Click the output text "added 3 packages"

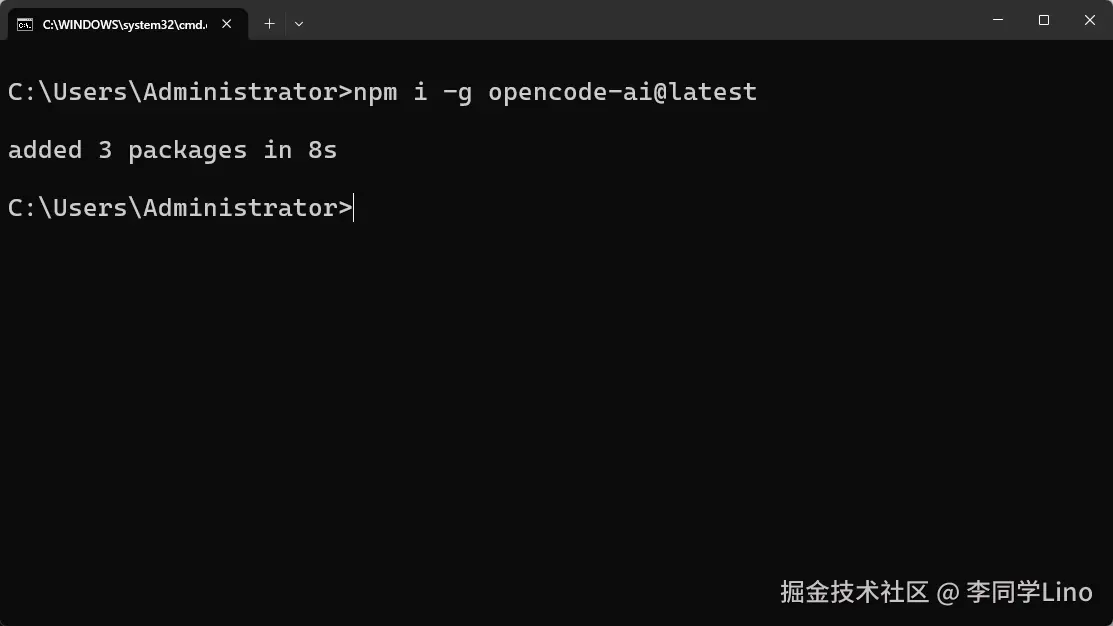(x=127, y=150)
